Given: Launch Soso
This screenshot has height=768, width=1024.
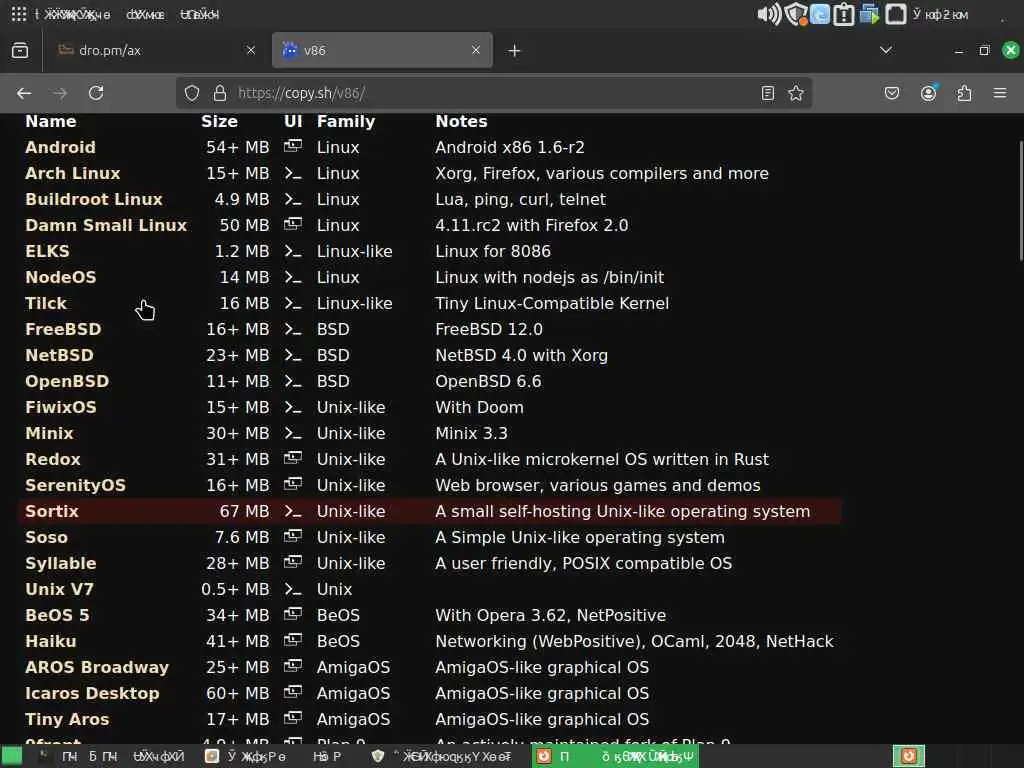Looking at the screenshot, I should click(46, 537).
